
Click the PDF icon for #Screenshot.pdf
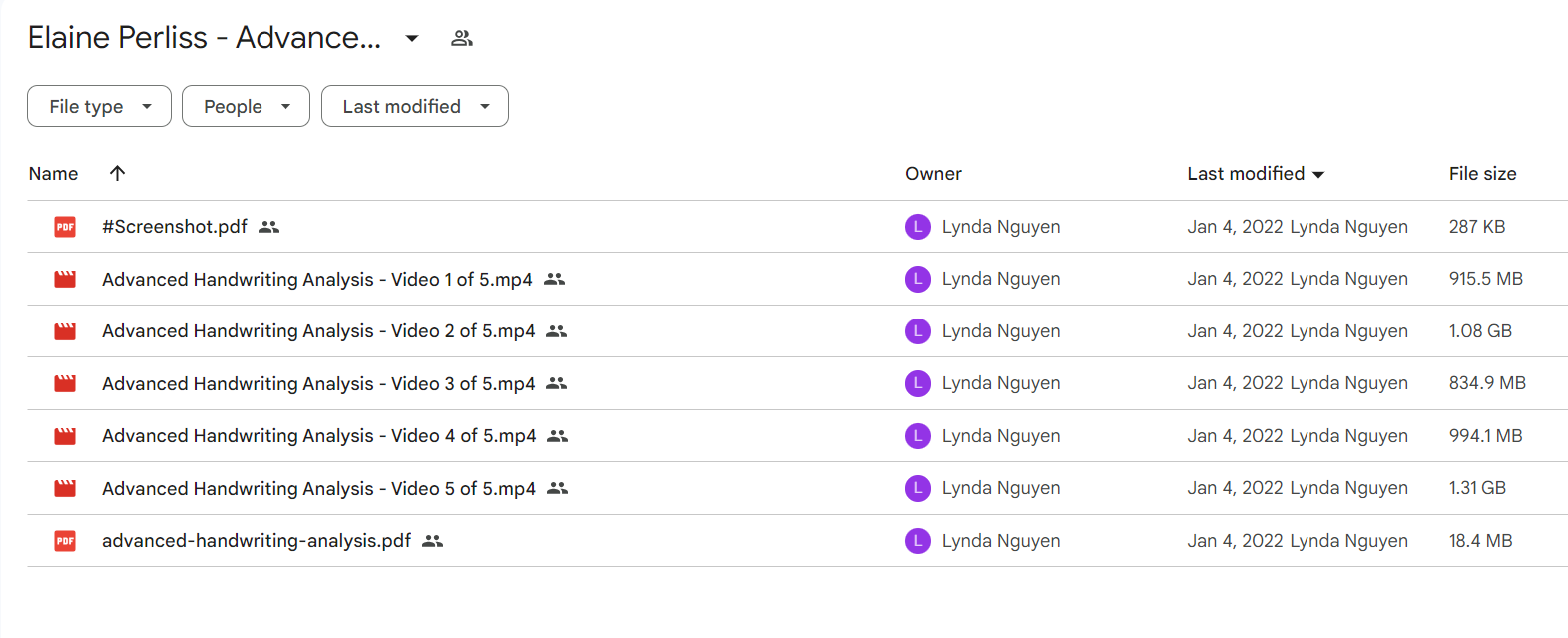click(x=65, y=227)
